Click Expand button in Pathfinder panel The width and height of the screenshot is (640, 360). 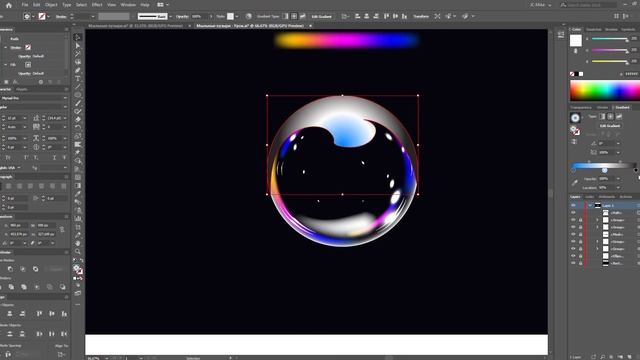57,269
